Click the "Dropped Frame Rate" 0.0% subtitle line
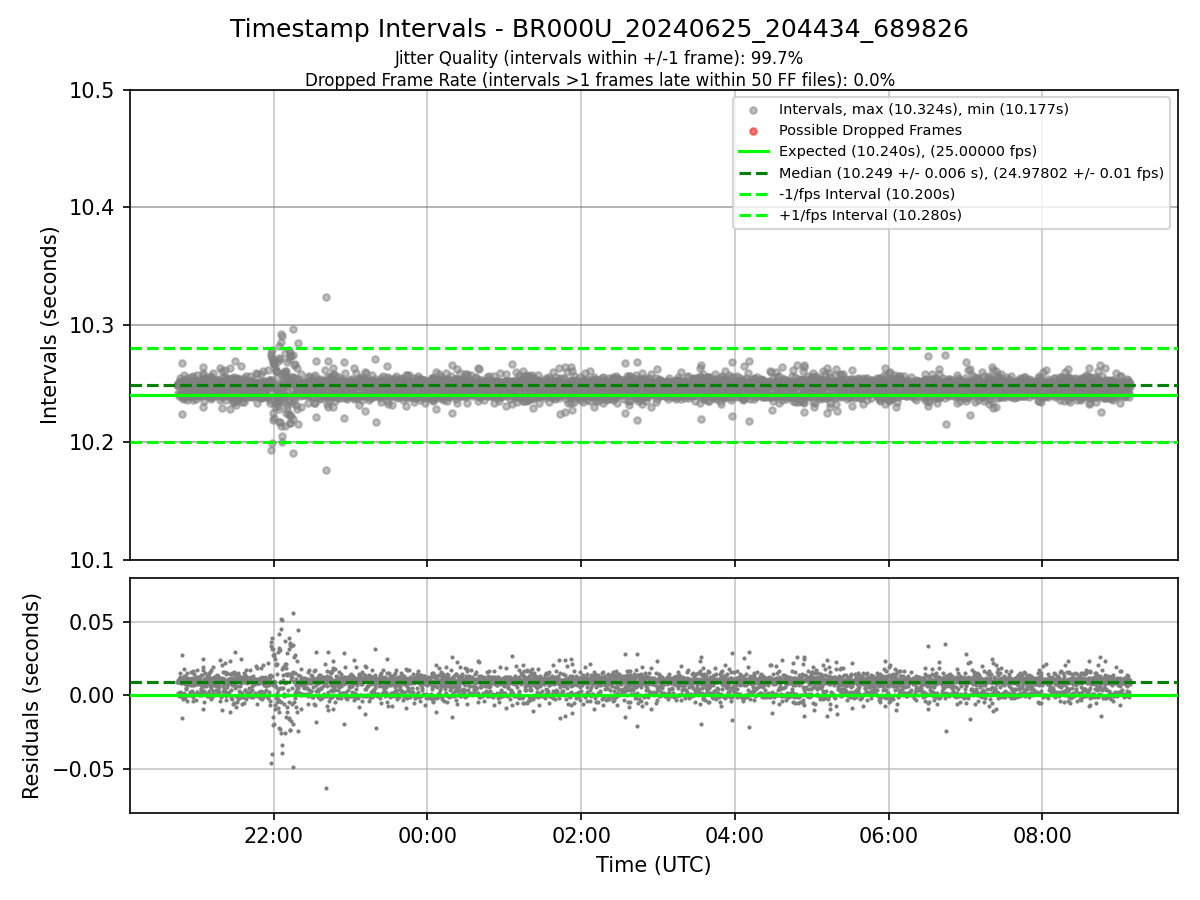The height and width of the screenshot is (900, 1200). [x=599, y=80]
